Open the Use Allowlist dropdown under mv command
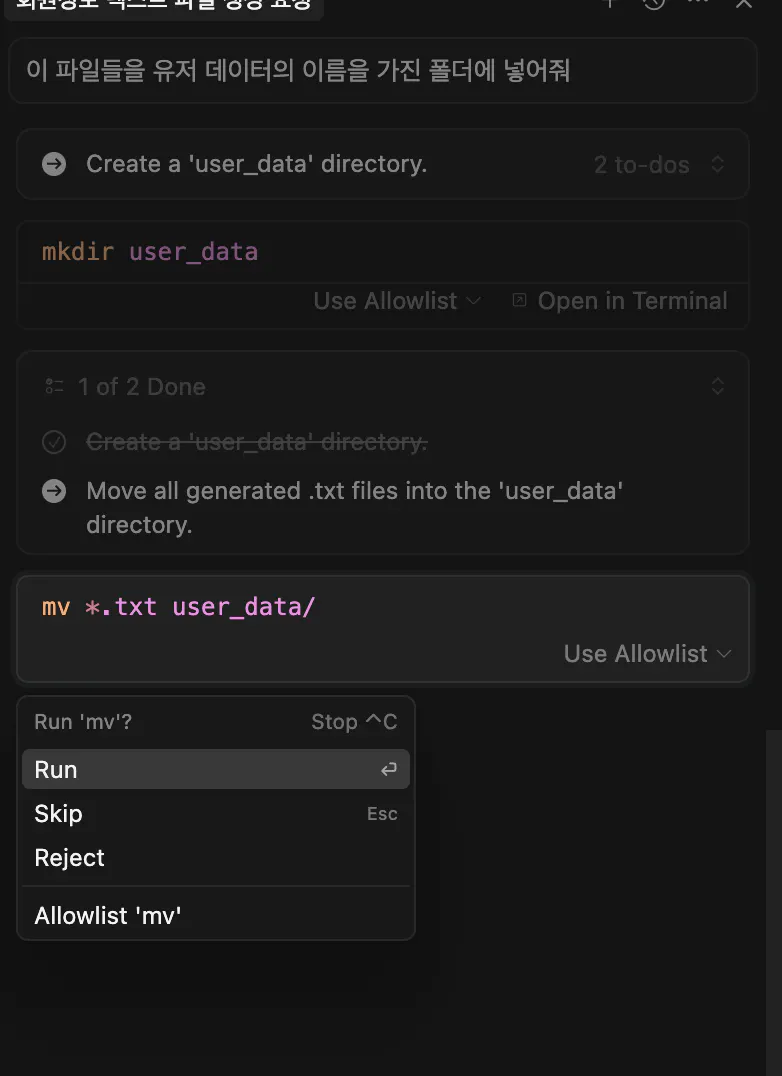The width and height of the screenshot is (782, 1076). [647, 654]
